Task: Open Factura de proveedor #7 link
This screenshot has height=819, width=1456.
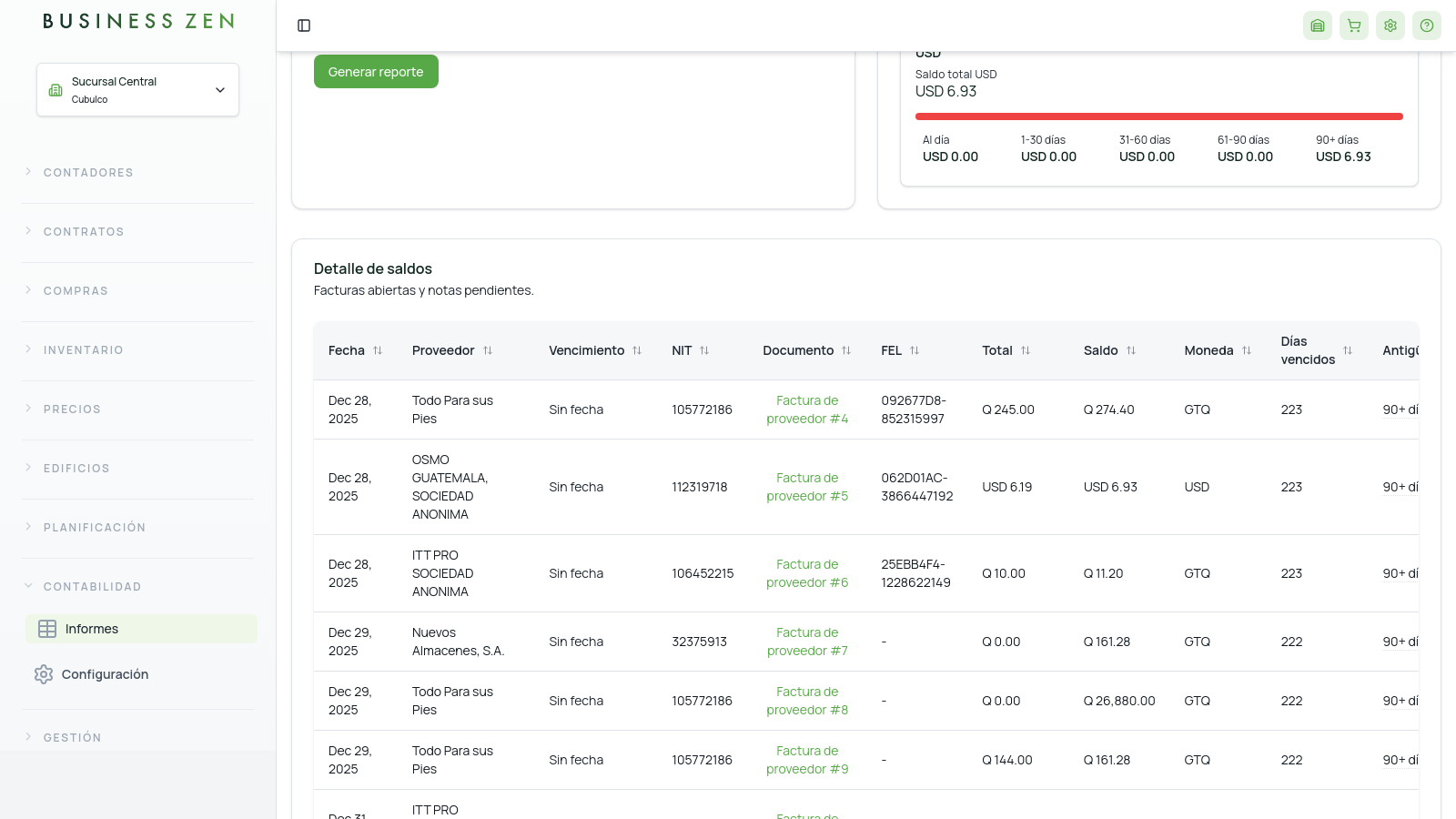Action: pyautogui.click(x=807, y=642)
